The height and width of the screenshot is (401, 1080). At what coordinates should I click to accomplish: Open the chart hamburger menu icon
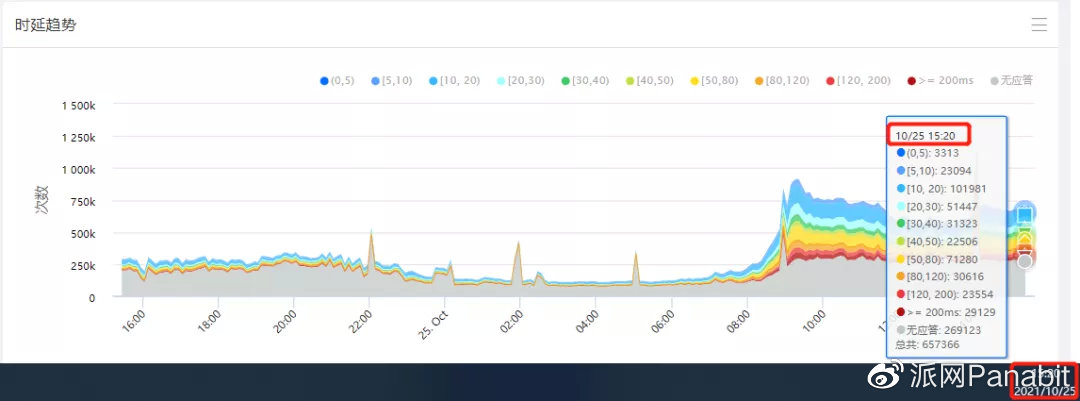[x=1039, y=25]
